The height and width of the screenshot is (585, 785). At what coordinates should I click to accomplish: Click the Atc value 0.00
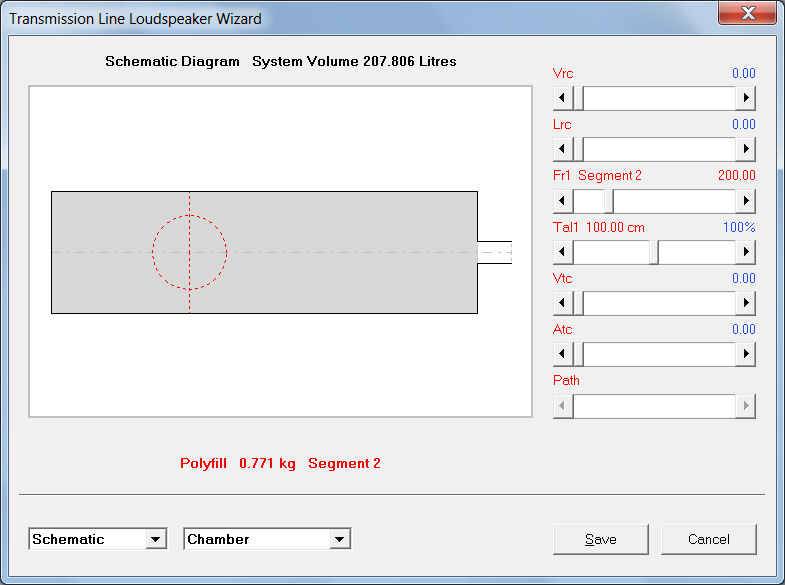(x=743, y=329)
